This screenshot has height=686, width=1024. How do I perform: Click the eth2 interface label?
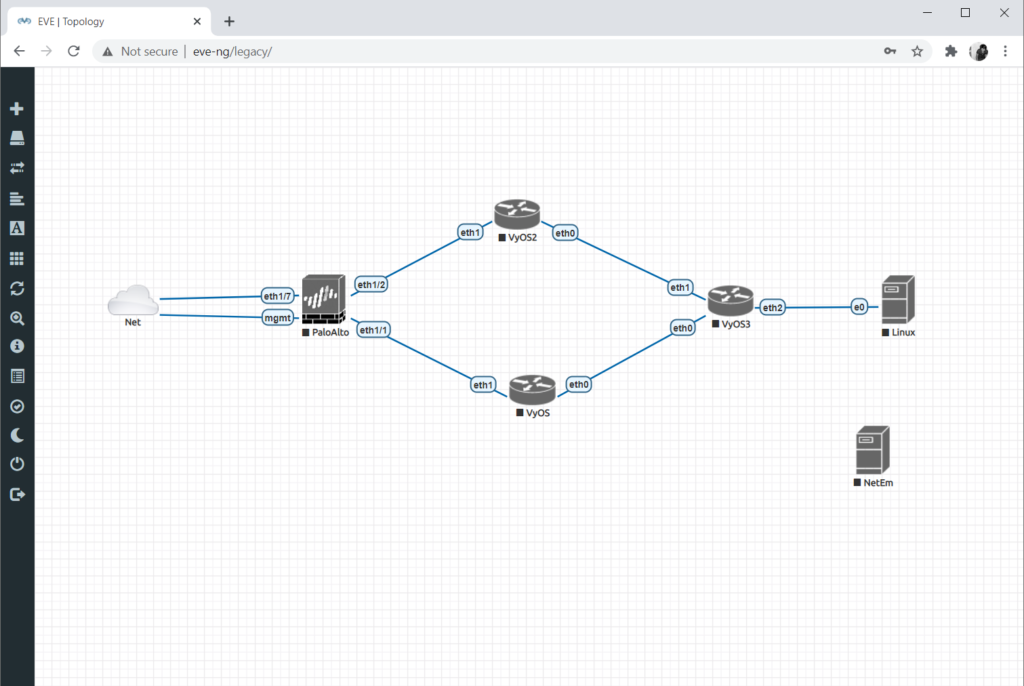(x=773, y=308)
